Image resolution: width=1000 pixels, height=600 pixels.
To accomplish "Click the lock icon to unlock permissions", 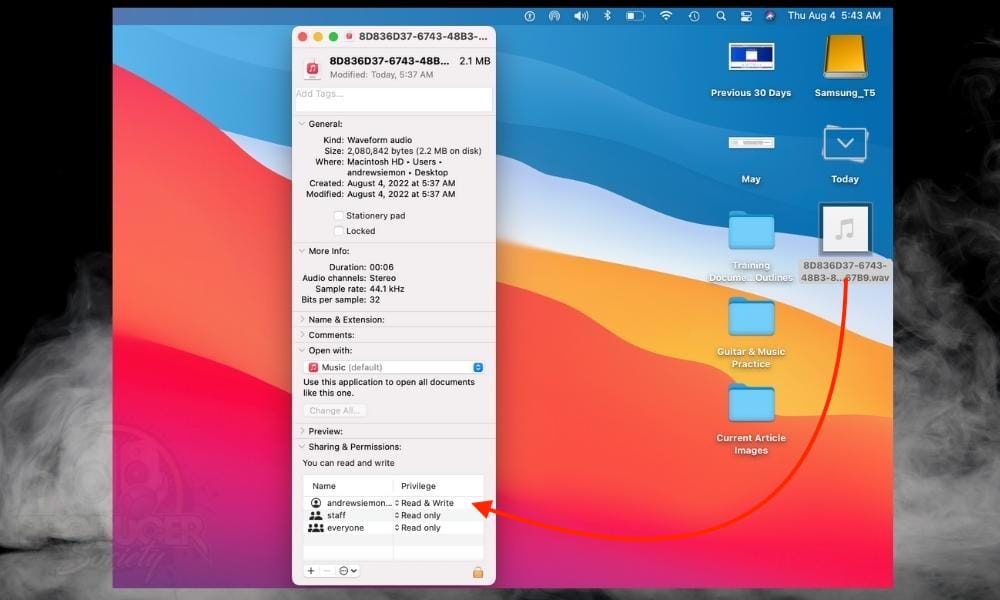I will point(478,572).
